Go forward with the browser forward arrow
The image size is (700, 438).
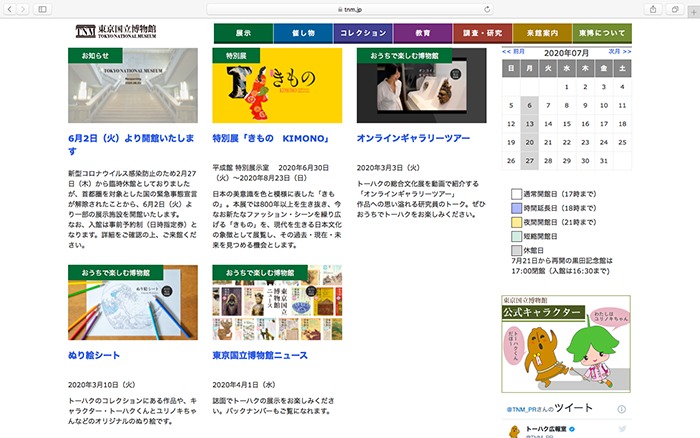coord(23,9)
